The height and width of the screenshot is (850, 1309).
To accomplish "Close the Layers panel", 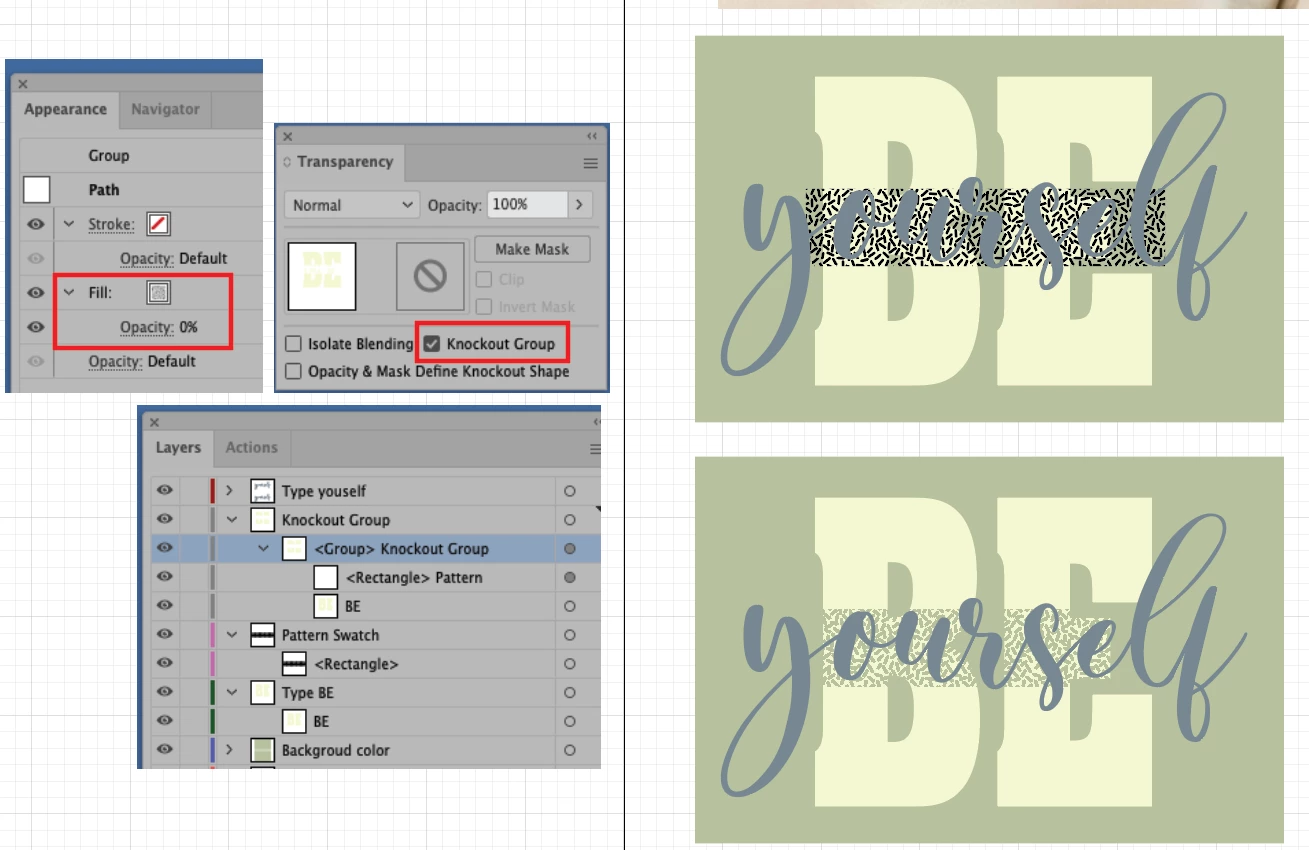I will [x=153, y=422].
